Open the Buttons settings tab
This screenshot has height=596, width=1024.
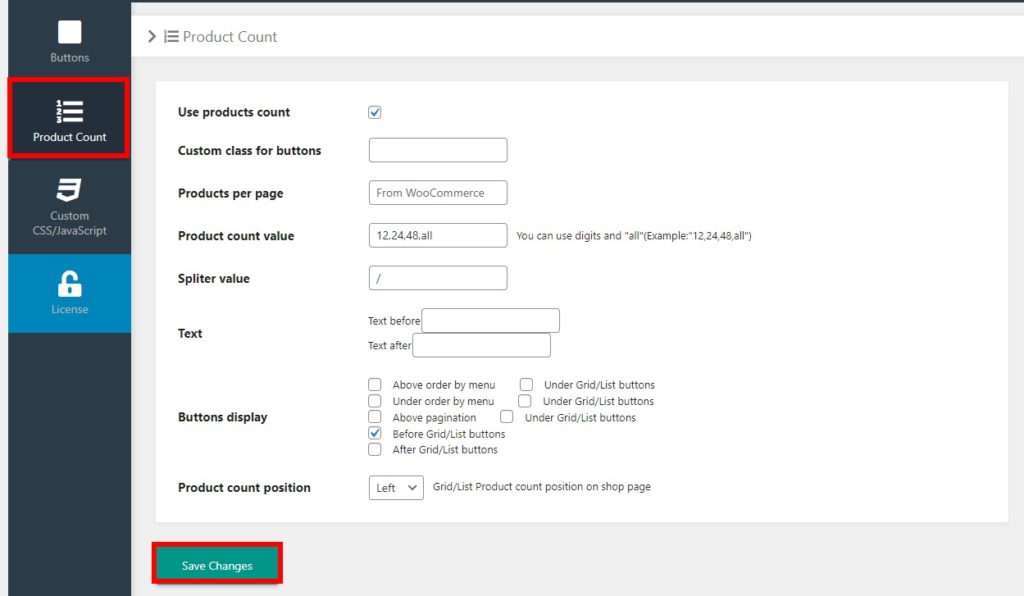pyautogui.click(x=69, y=40)
